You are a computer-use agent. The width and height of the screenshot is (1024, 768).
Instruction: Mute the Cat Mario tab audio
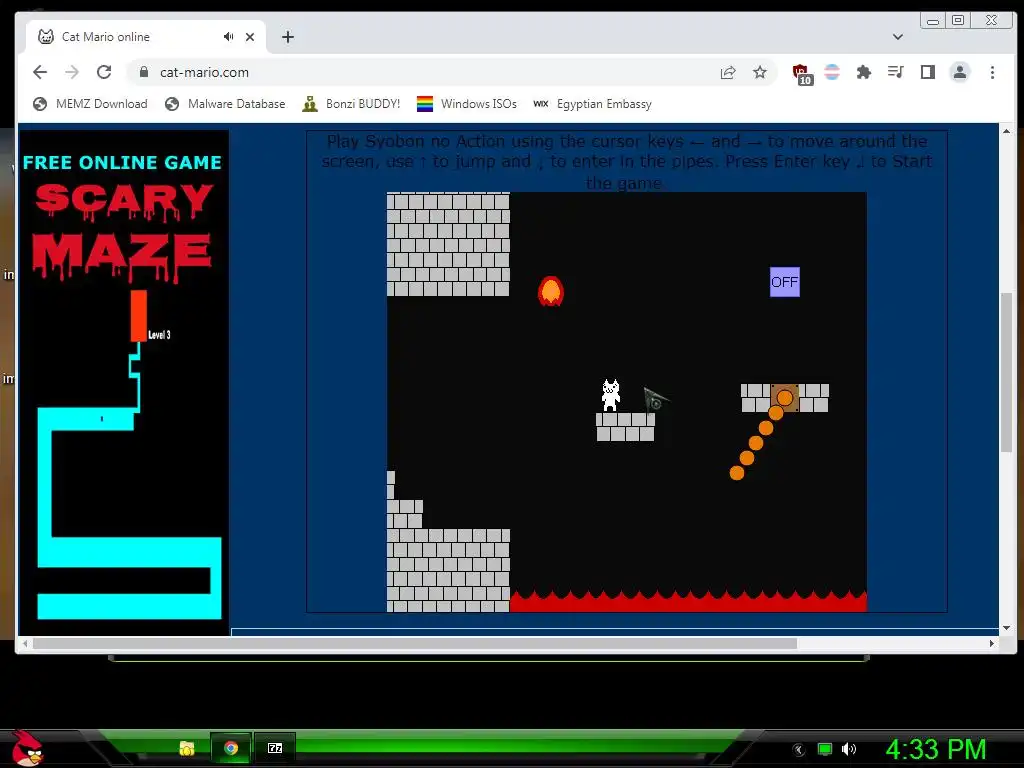pos(228,37)
